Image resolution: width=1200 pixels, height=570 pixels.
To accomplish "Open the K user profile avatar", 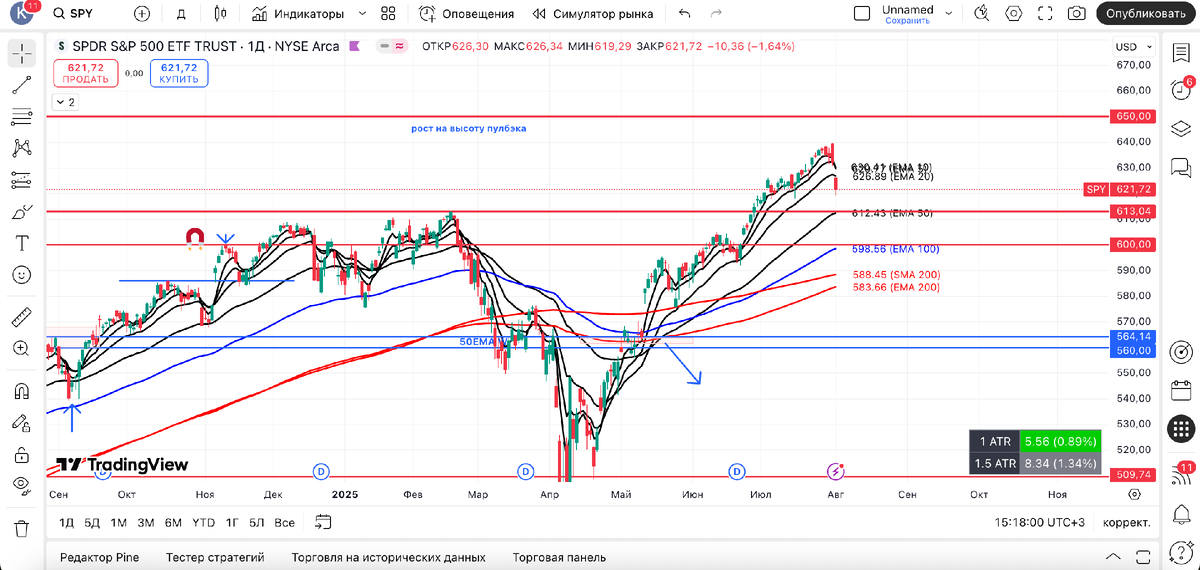I will 21,14.
